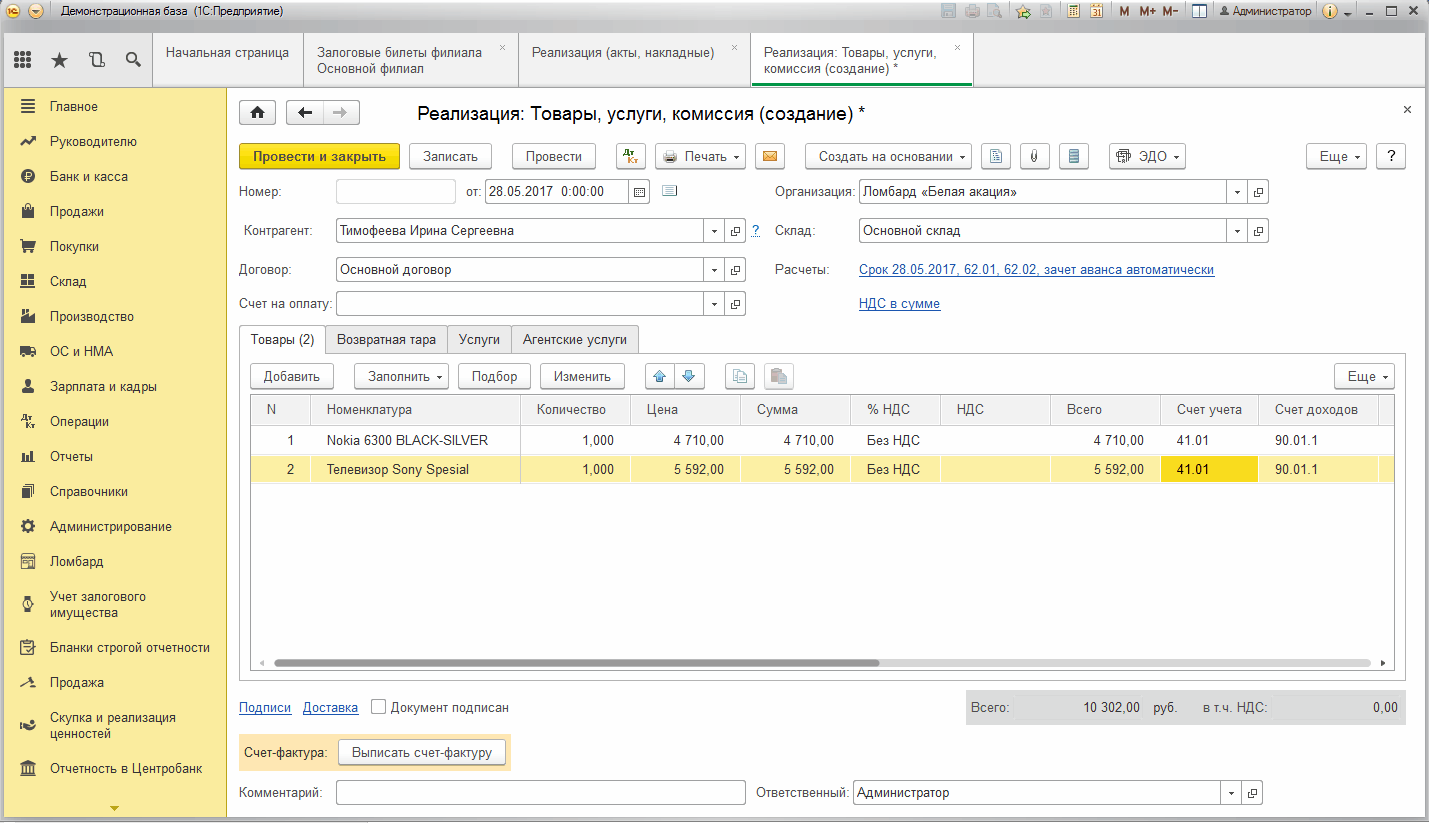Click the M+ memory add button
The height and width of the screenshot is (823, 1429).
[1147, 11]
